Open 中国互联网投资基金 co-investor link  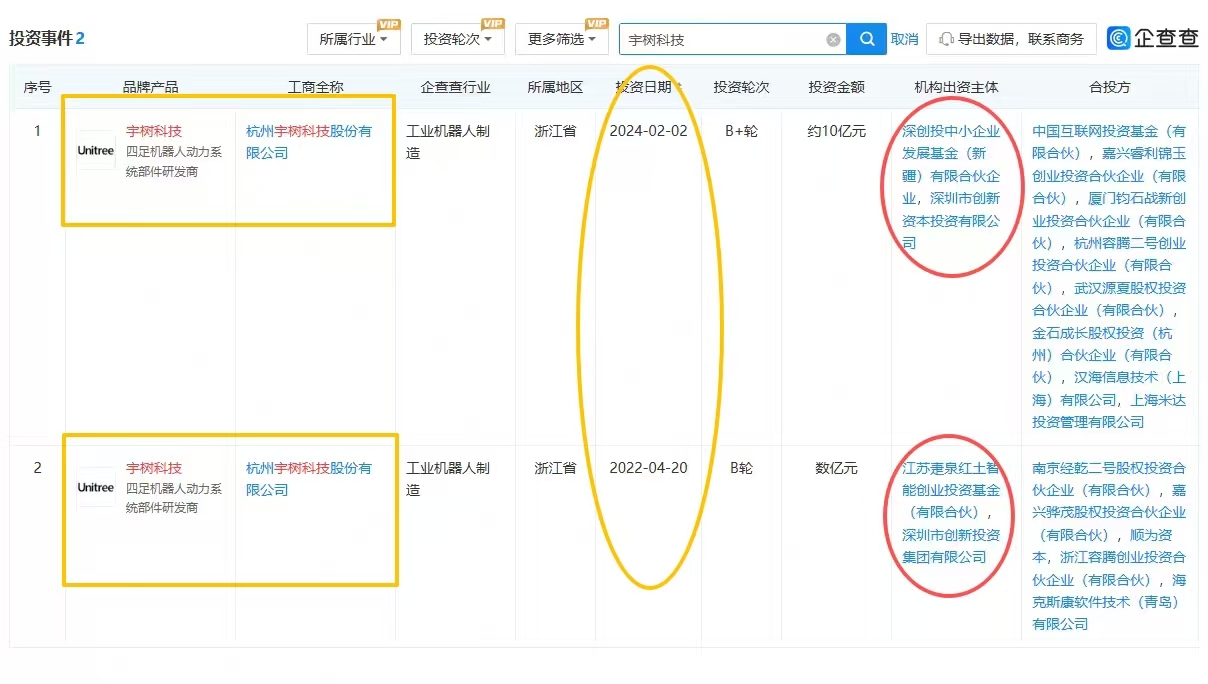pyautogui.click(x=1109, y=142)
